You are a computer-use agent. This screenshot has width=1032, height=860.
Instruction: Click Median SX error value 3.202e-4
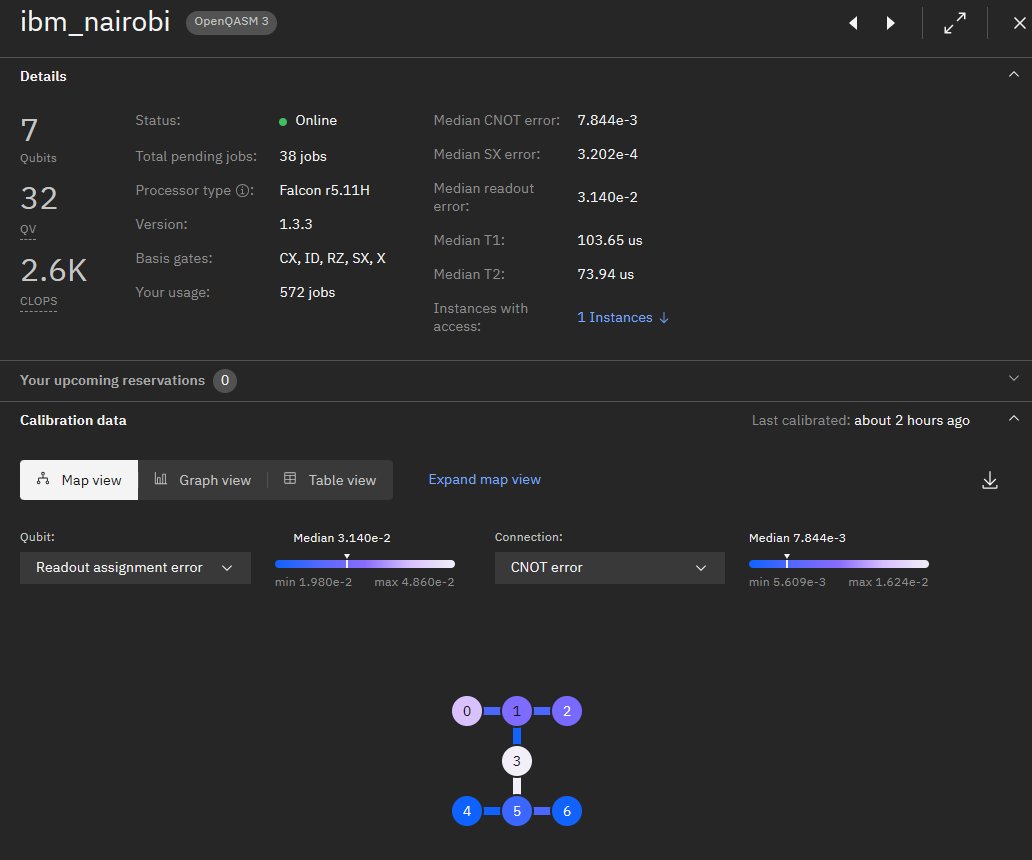(607, 154)
